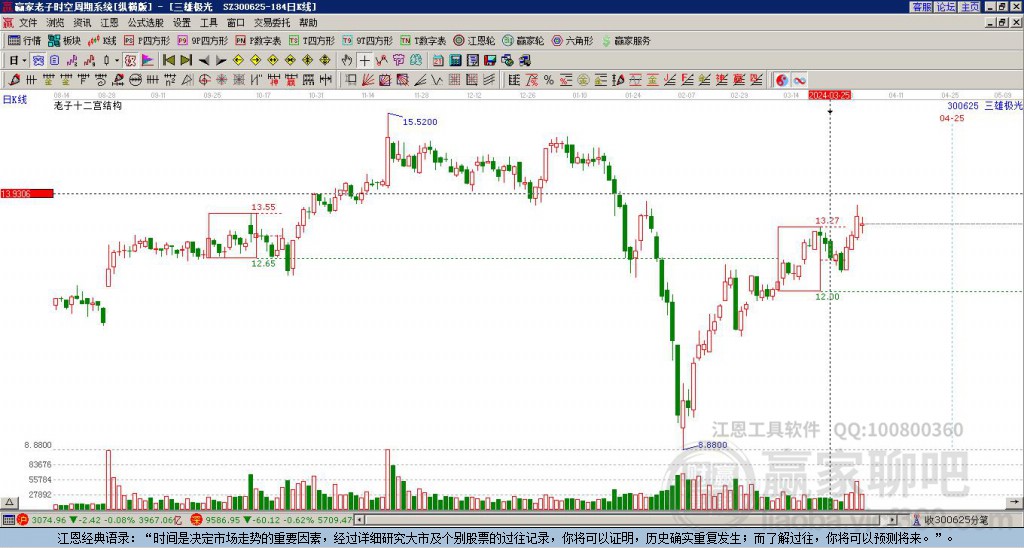Click the 老子十二宫结构 label
1024x548 pixels.
88,105
